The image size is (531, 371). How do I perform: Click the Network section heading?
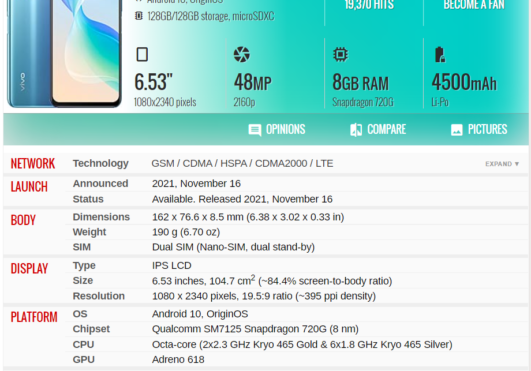coord(33,163)
